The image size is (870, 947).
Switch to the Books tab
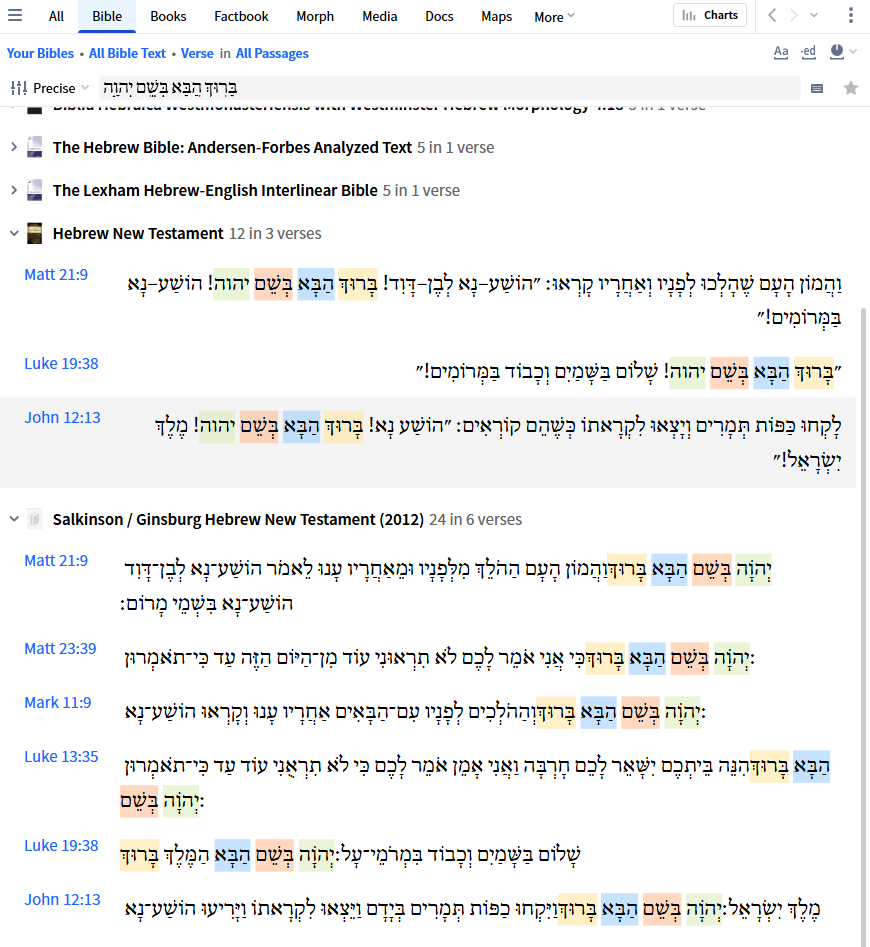(168, 16)
